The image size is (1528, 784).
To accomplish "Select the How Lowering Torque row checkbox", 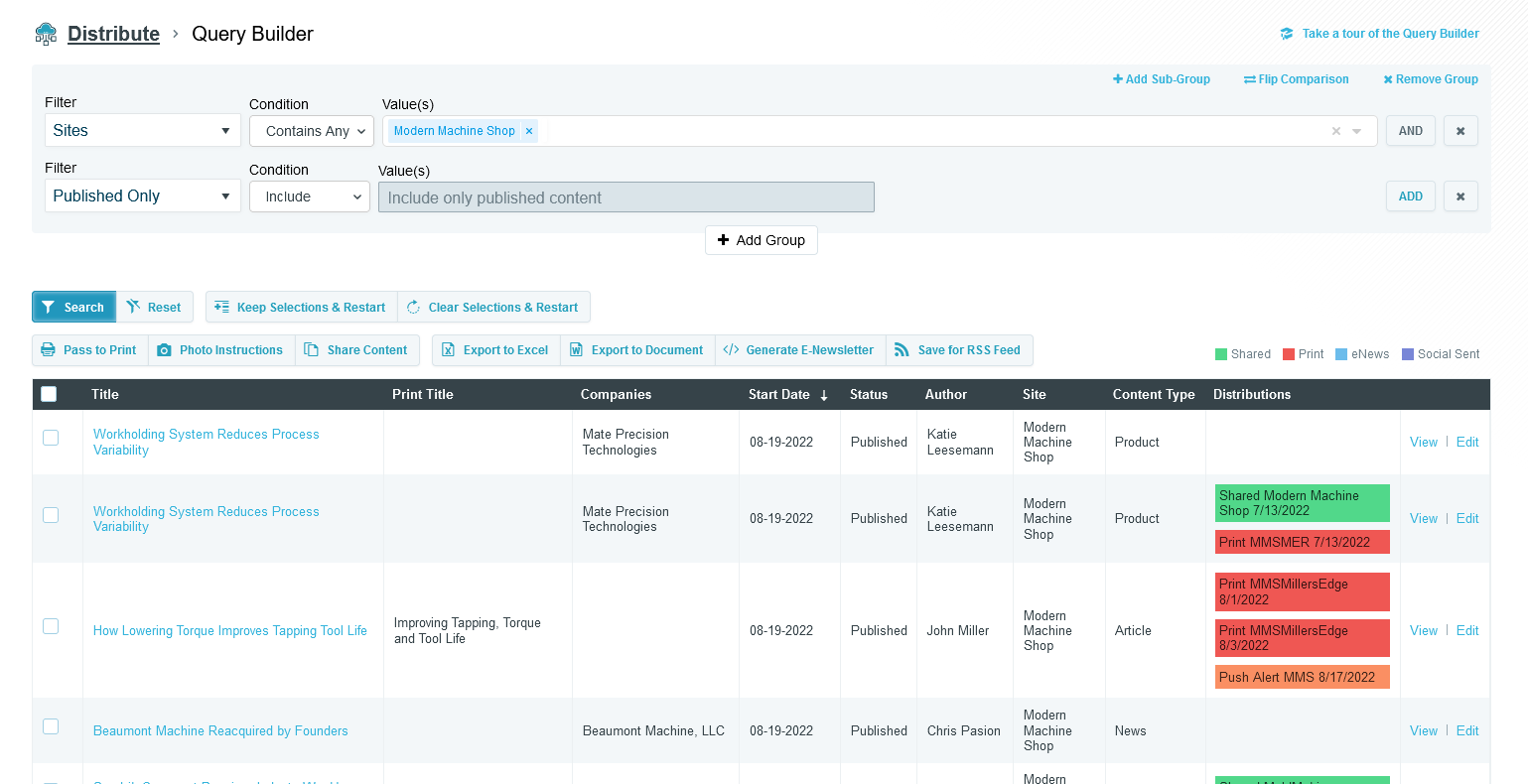I will click(x=51, y=626).
